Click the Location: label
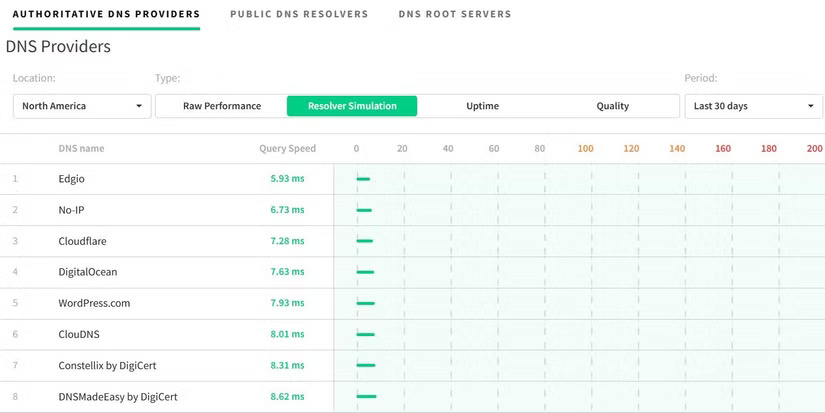 point(34,78)
